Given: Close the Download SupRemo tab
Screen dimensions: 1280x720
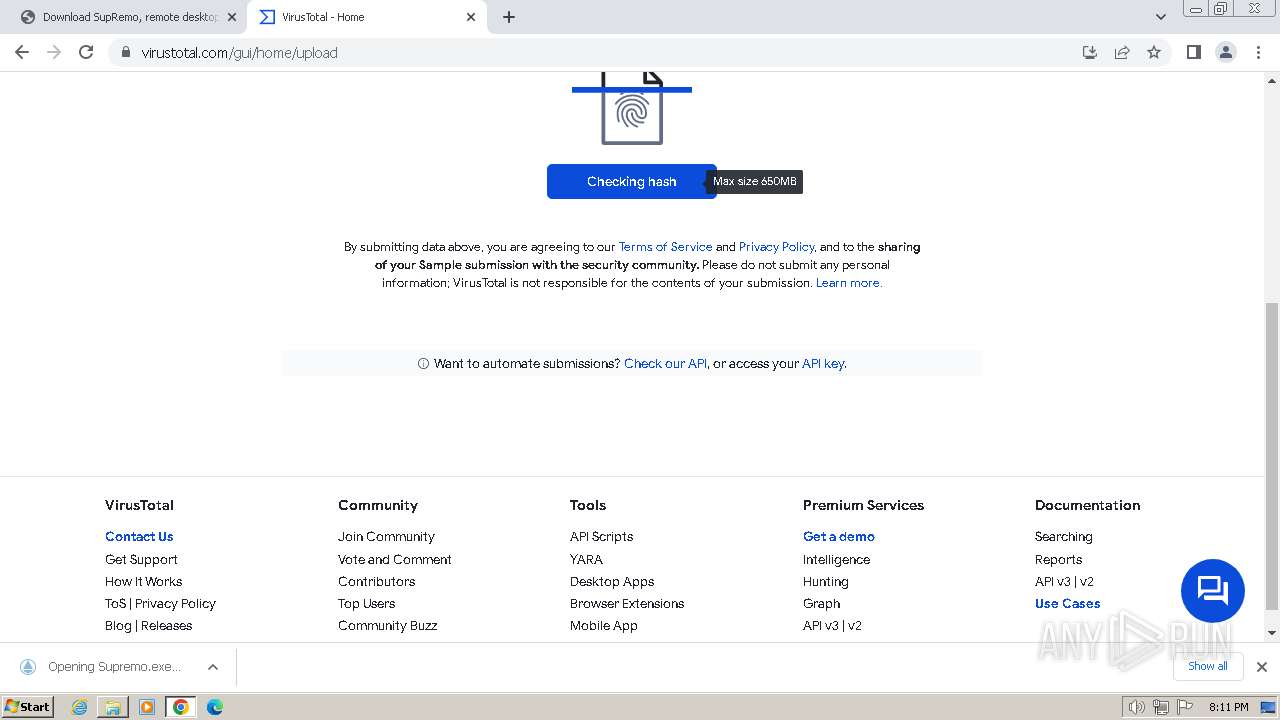Looking at the screenshot, I should click(x=232, y=17).
